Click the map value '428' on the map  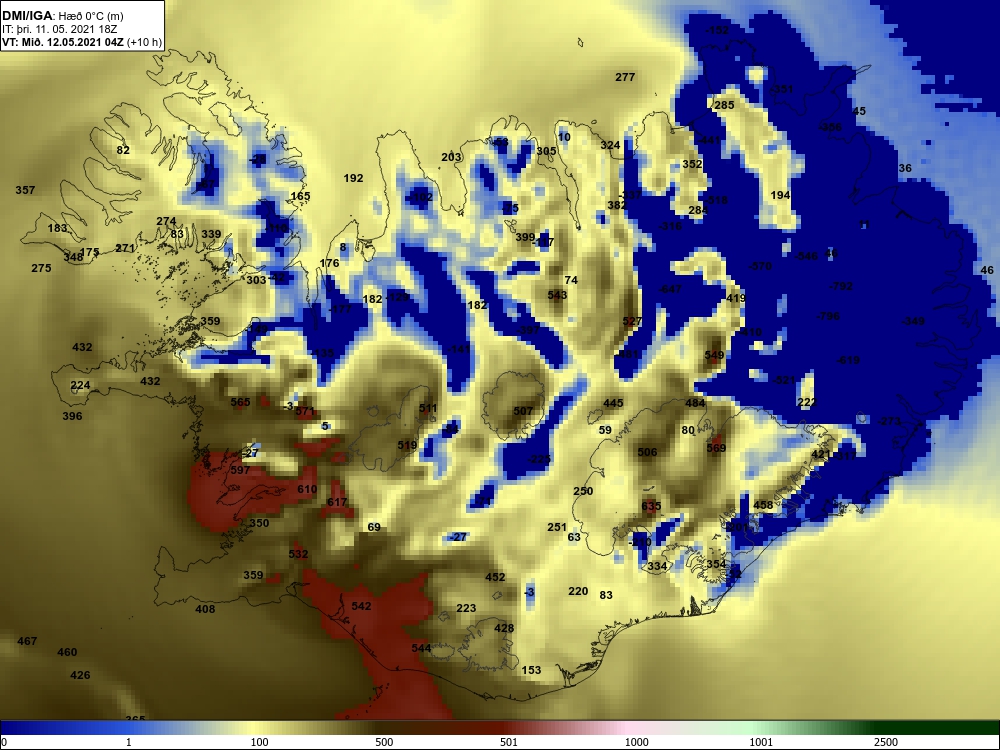tap(504, 628)
